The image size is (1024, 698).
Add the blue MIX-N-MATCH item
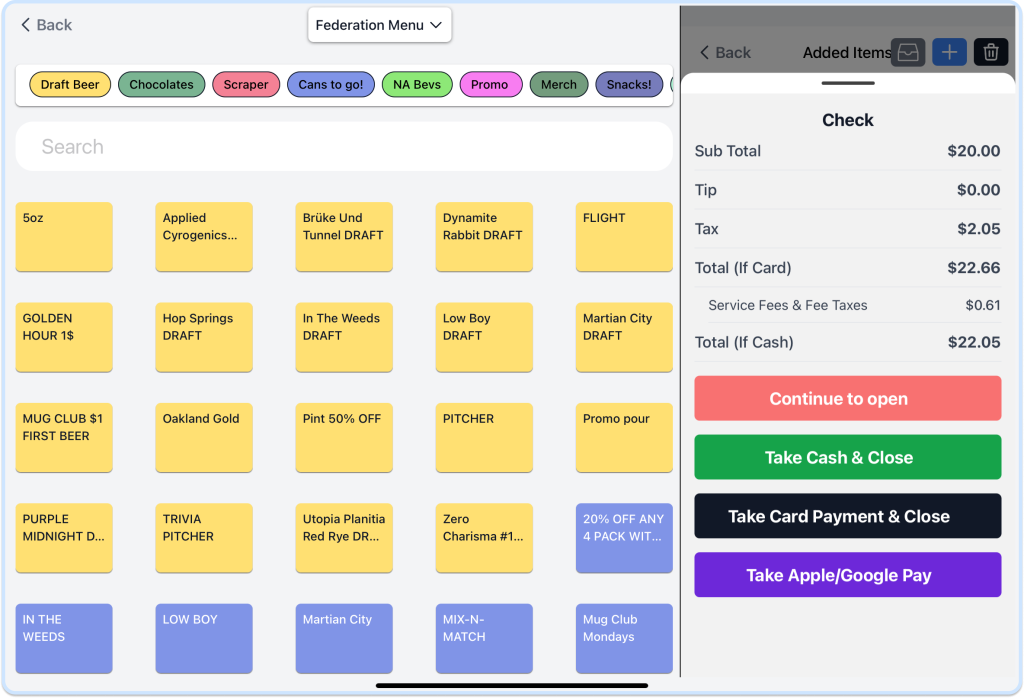tap(484, 638)
